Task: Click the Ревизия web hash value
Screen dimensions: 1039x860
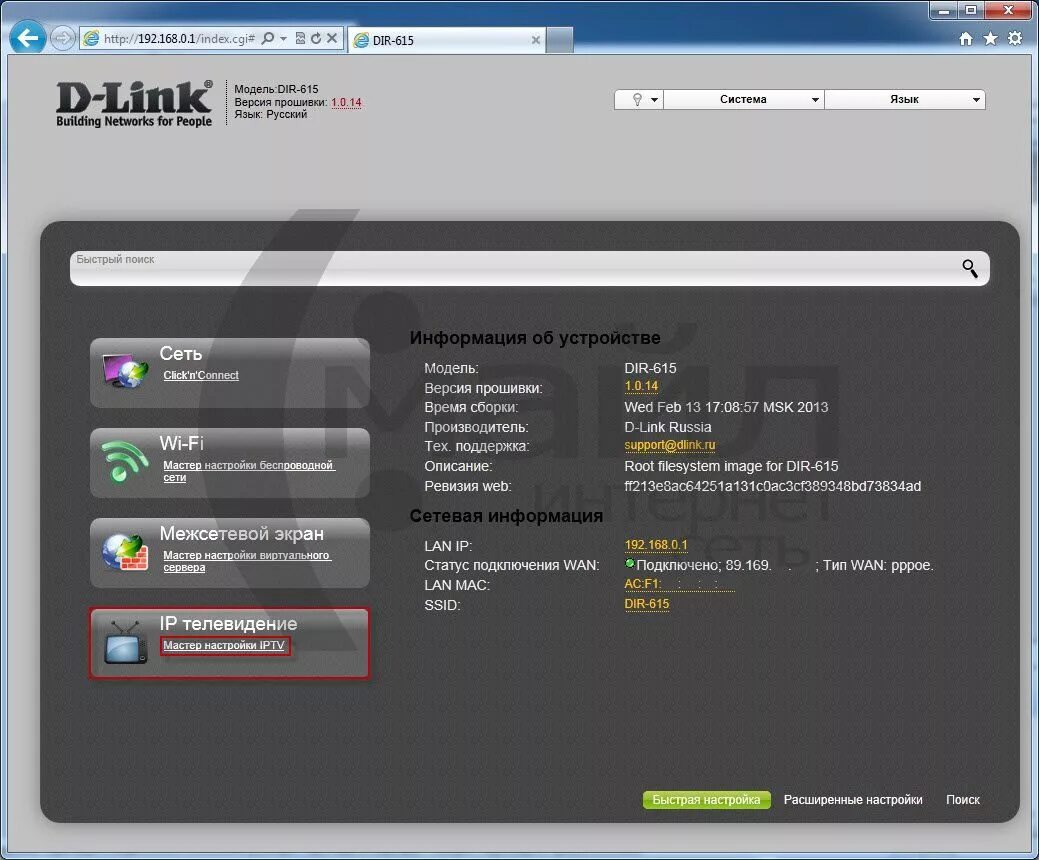Action: coord(773,486)
